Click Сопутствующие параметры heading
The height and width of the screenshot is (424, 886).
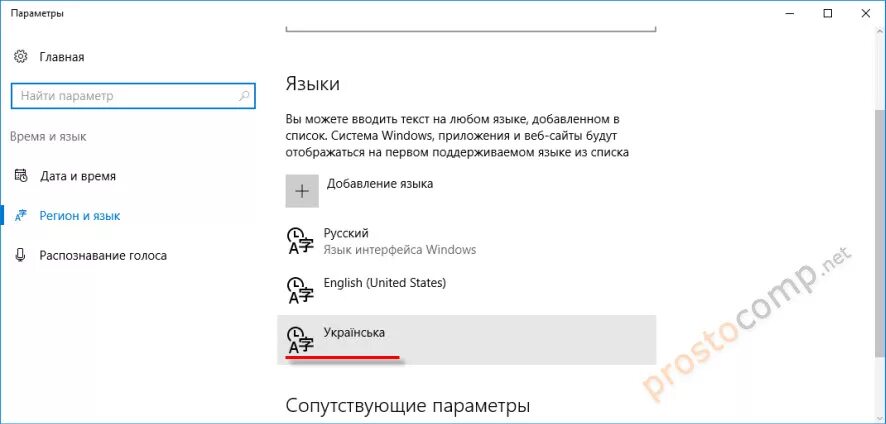pyautogui.click(x=408, y=406)
